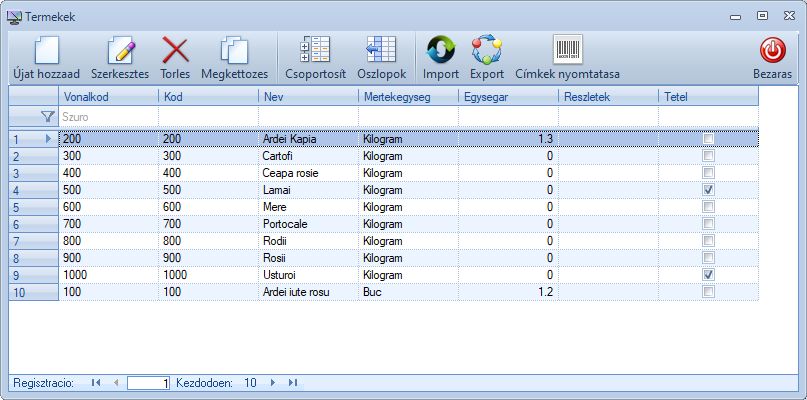Sort by the Mertekegyseg column header
Image resolution: width=807 pixels, height=400 pixels.
point(408,97)
